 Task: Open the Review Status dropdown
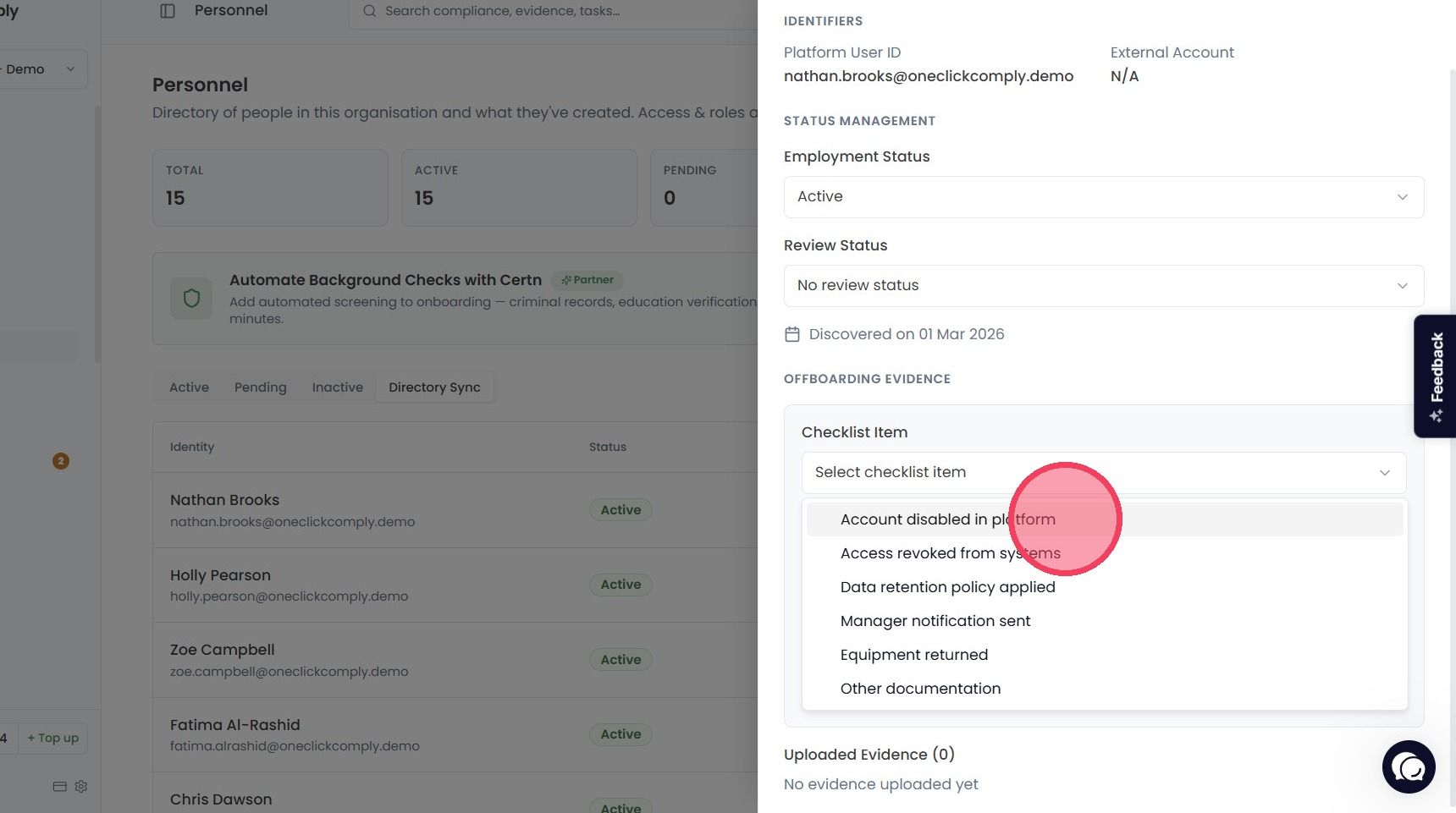click(x=1104, y=286)
